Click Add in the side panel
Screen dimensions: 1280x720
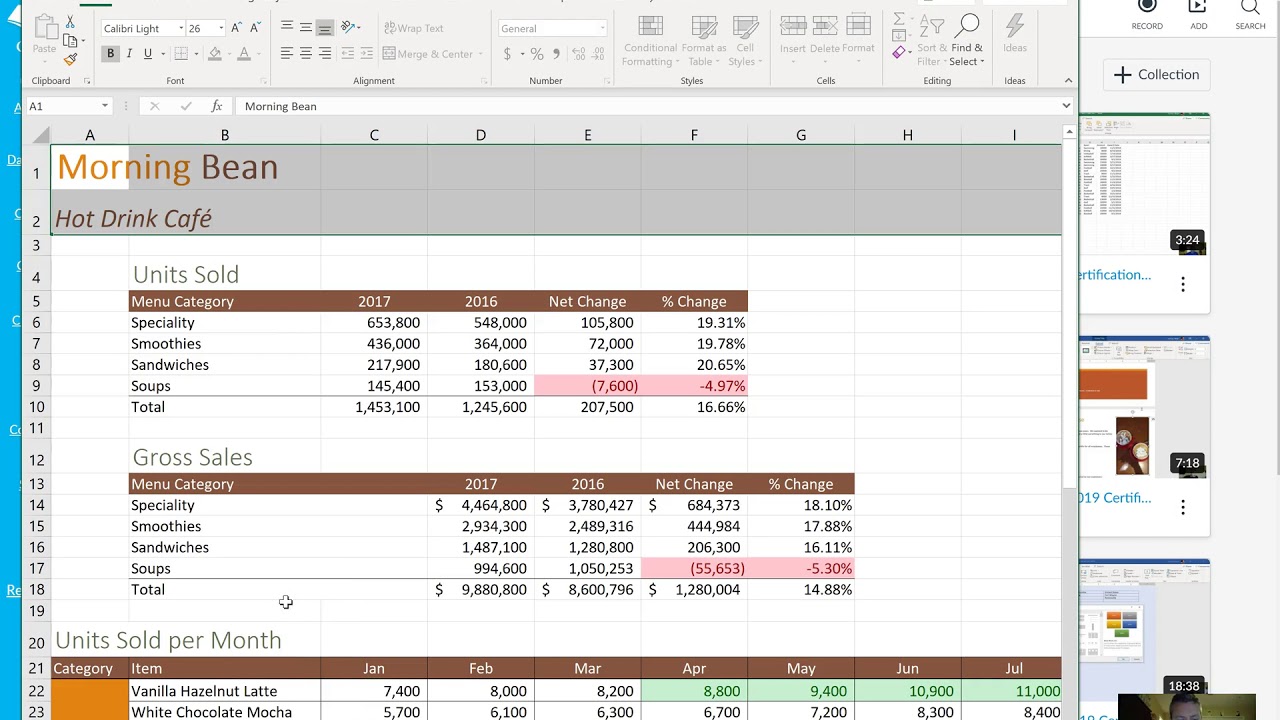(1198, 14)
